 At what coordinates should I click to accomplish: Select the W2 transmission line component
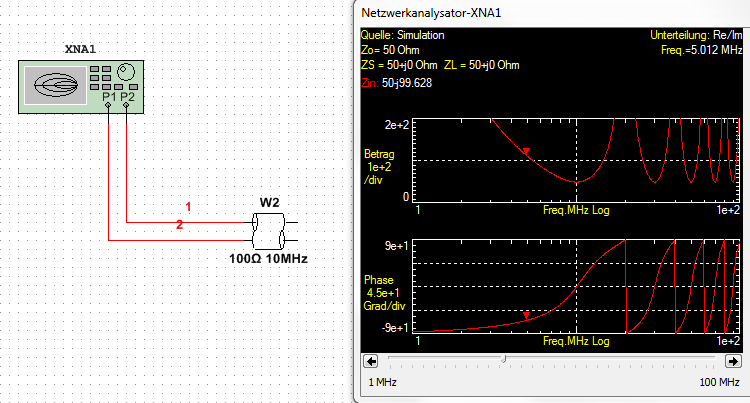[x=268, y=231]
